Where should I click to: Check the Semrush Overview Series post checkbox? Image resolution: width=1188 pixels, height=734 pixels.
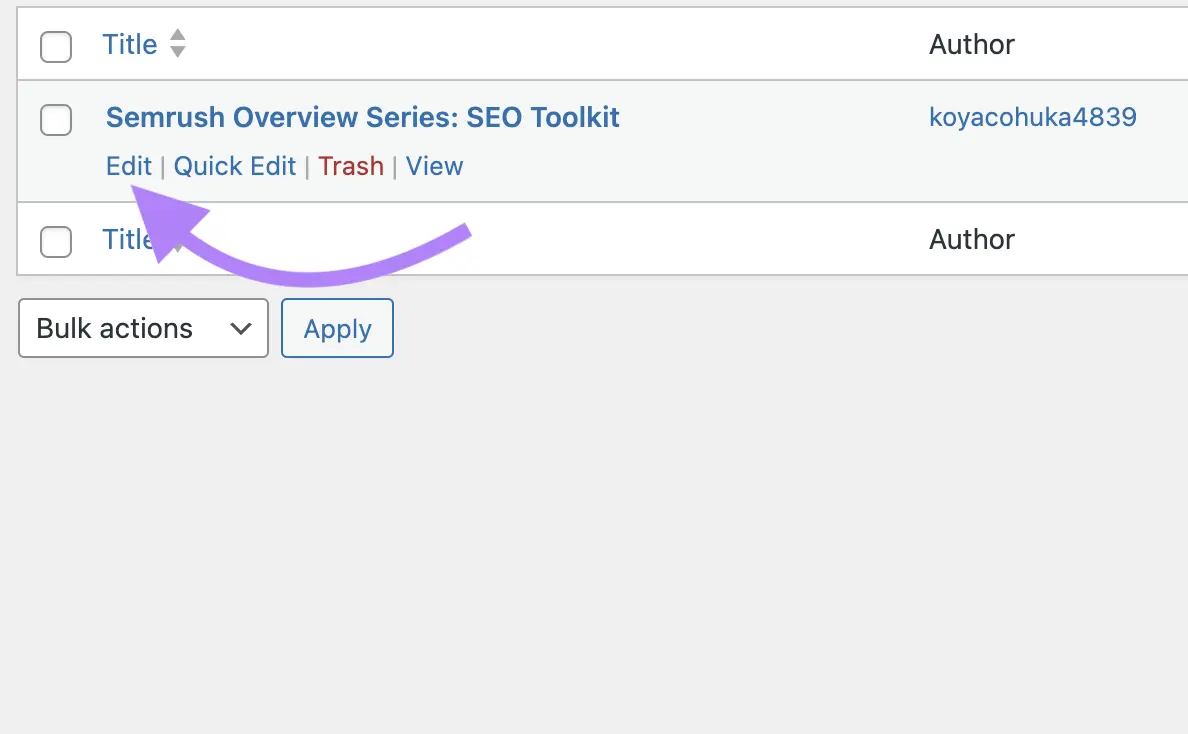pyautogui.click(x=56, y=119)
